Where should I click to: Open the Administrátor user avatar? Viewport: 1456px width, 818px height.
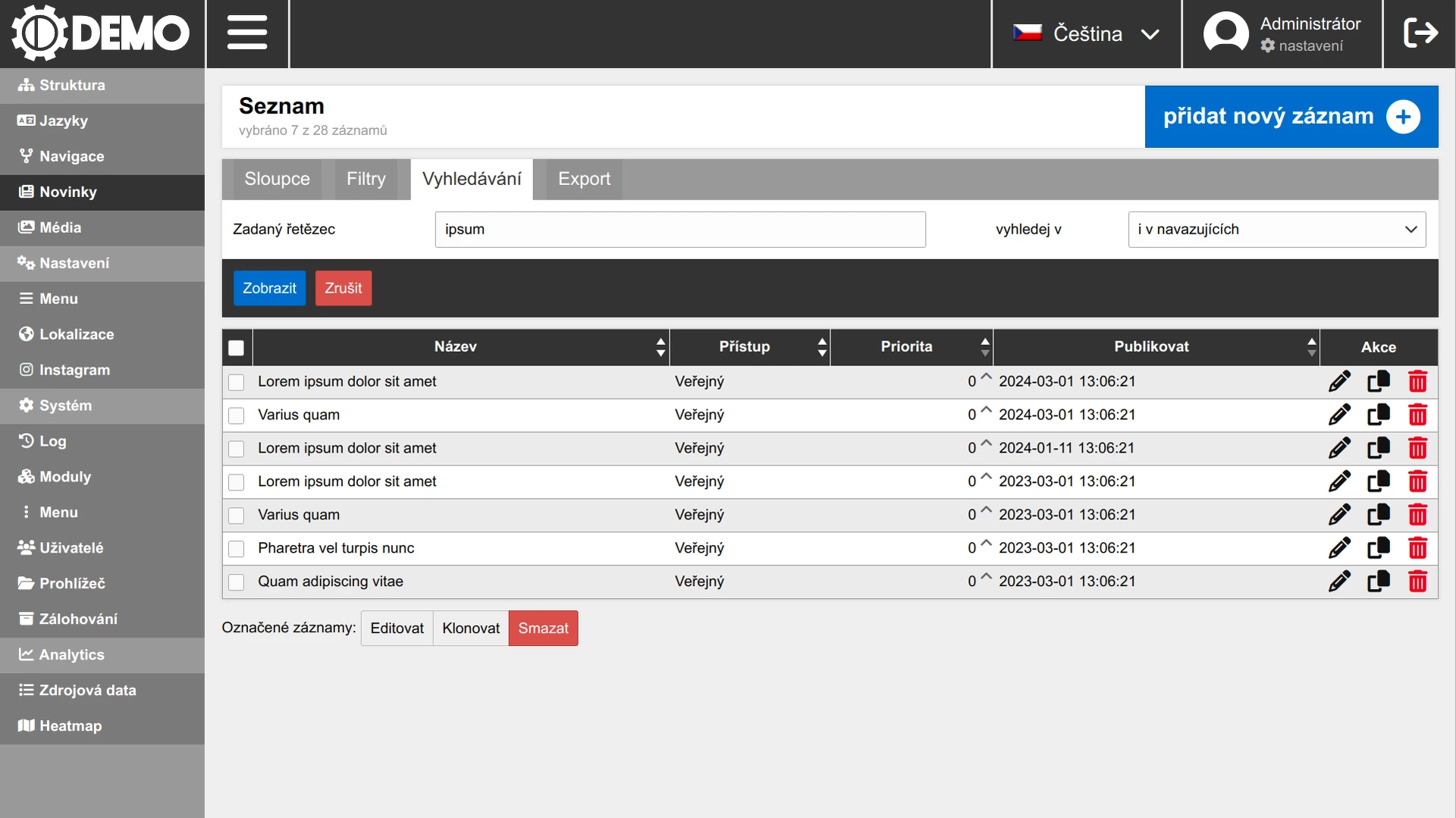1225,33
